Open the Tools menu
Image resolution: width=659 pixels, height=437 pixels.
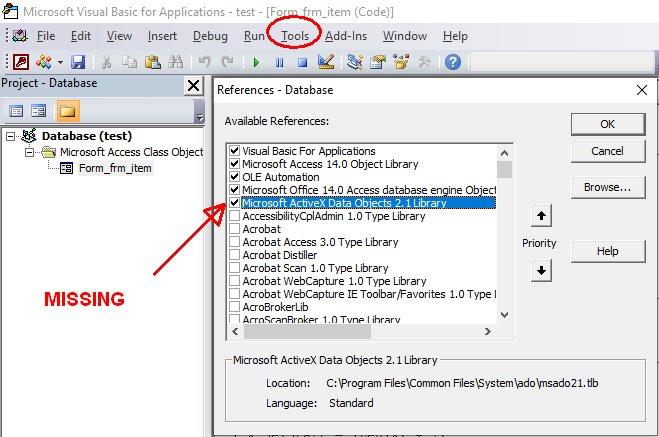(295, 36)
